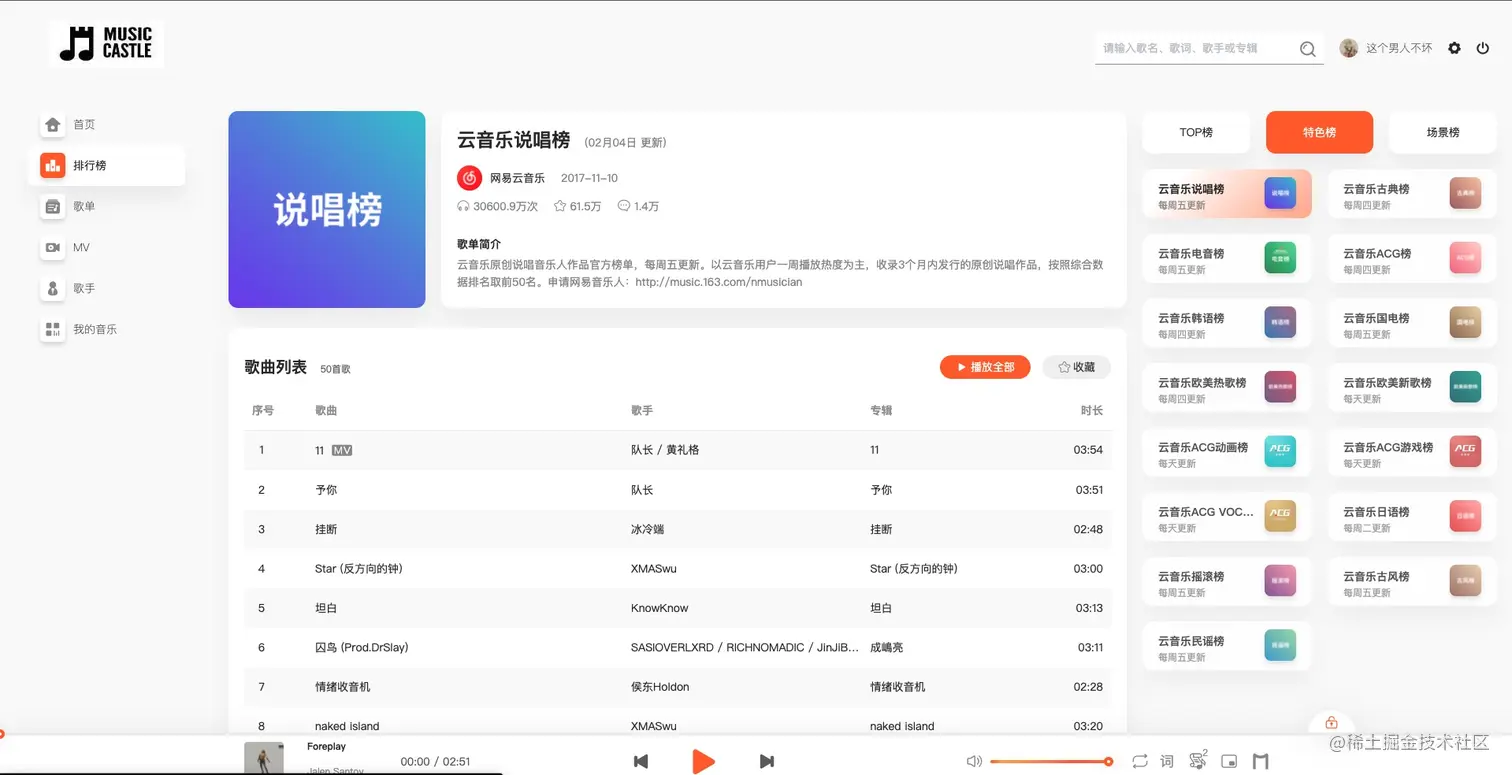Click the 收藏 button
The height and width of the screenshot is (775, 1512).
[1076, 367]
